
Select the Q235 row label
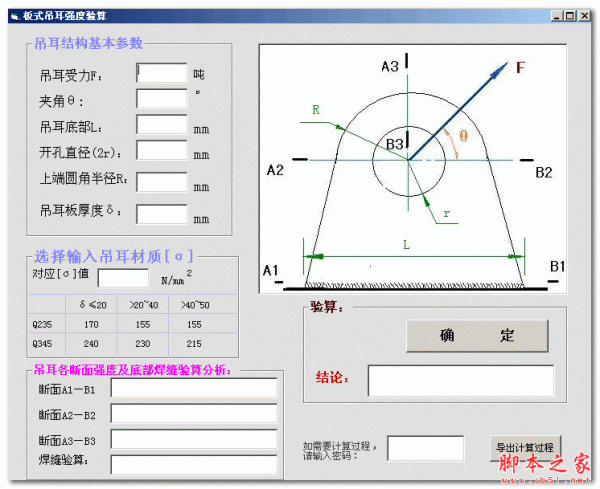(42, 324)
